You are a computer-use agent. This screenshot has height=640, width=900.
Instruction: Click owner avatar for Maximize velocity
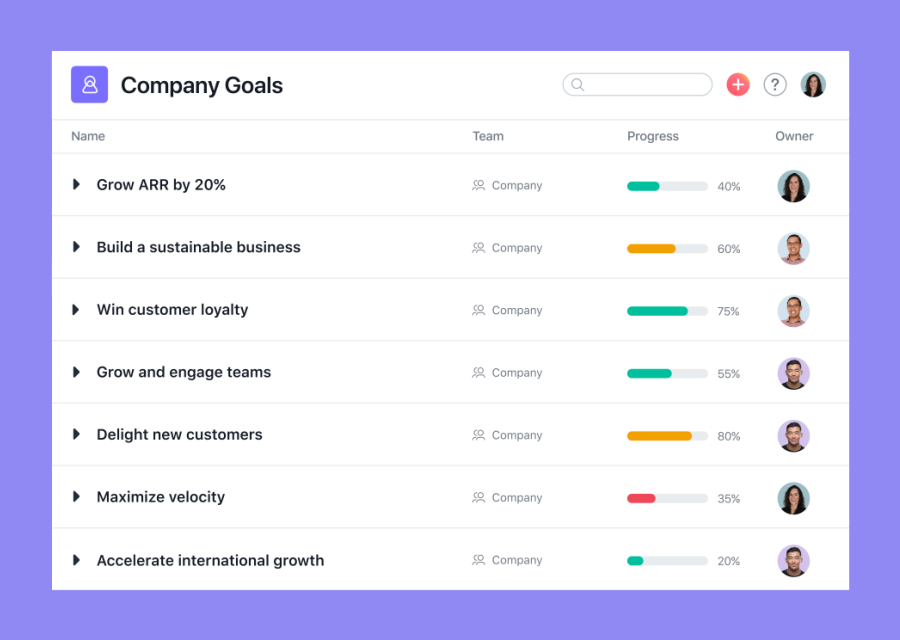click(x=793, y=498)
